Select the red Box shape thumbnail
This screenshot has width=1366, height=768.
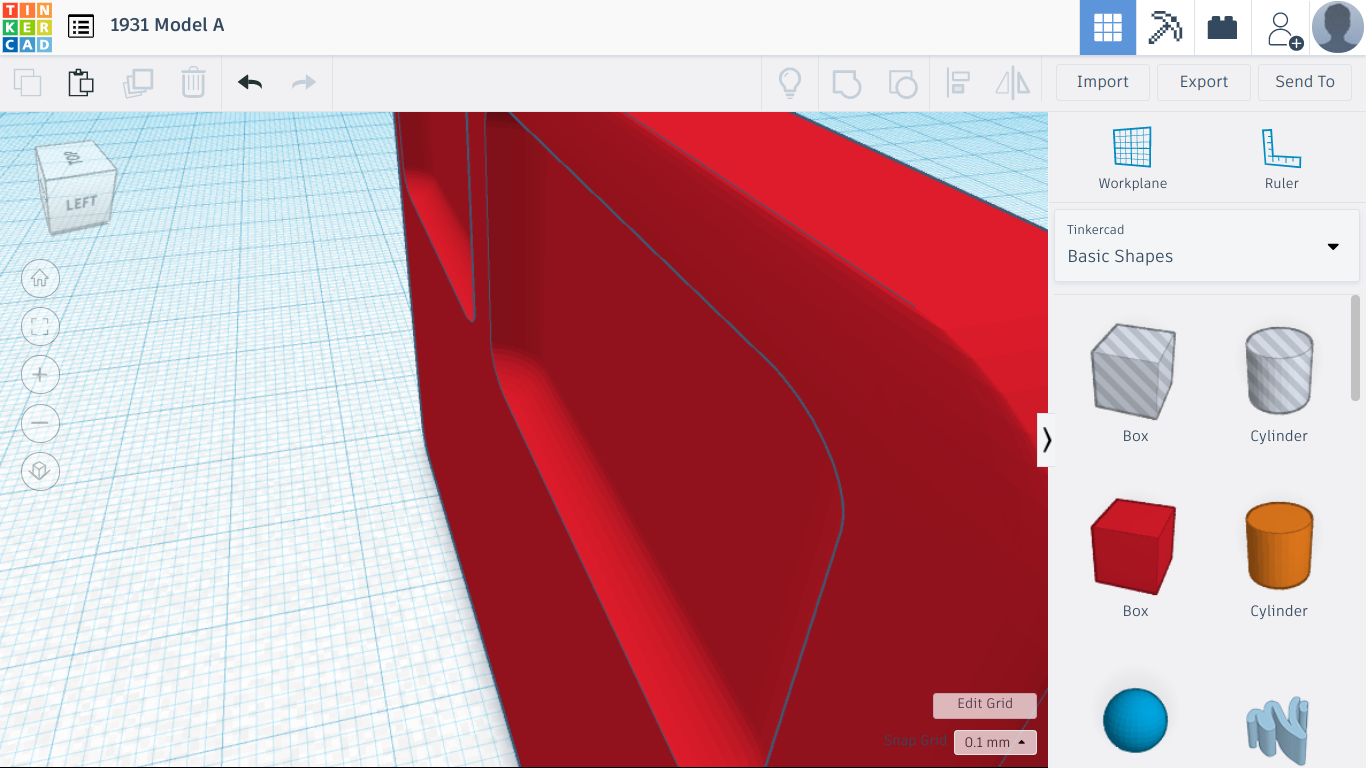(x=1134, y=546)
